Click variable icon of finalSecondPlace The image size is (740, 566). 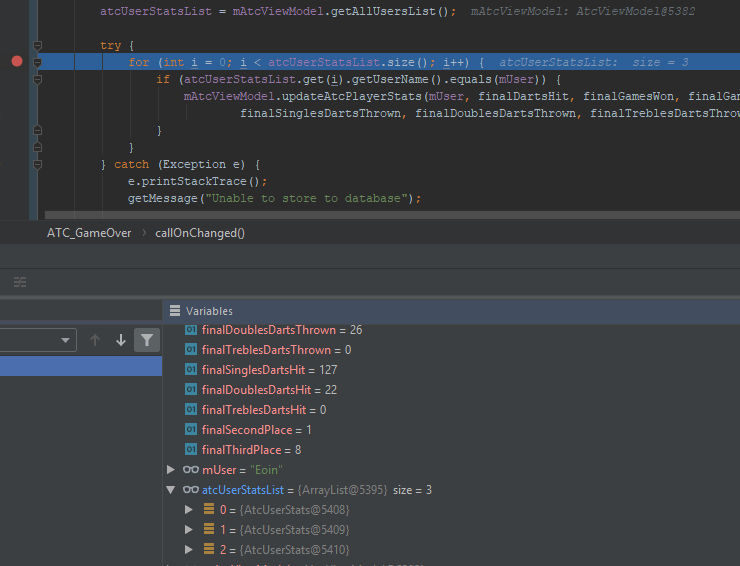191,430
